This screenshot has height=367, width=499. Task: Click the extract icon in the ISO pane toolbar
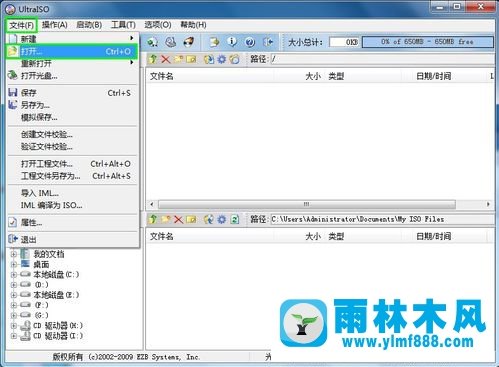tap(209, 59)
